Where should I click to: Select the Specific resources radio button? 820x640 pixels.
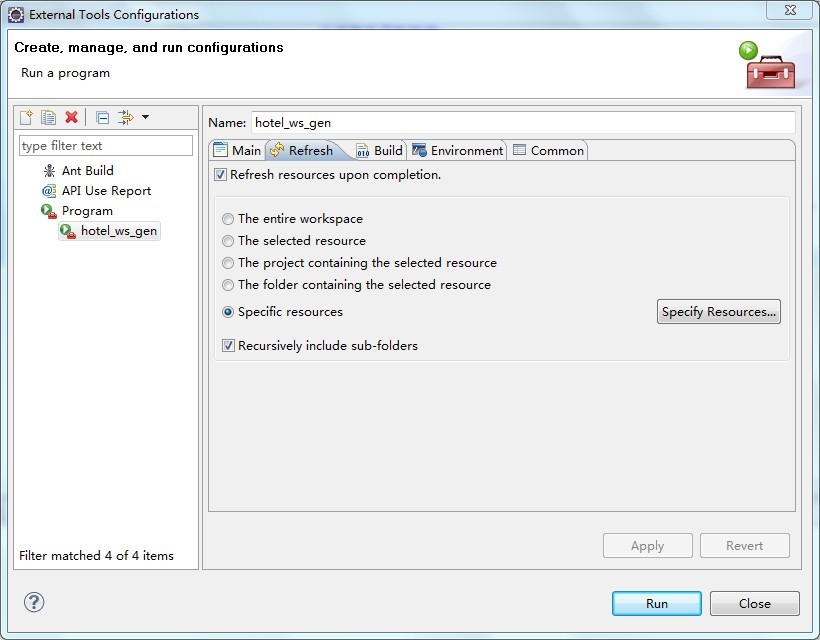pos(228,312)
